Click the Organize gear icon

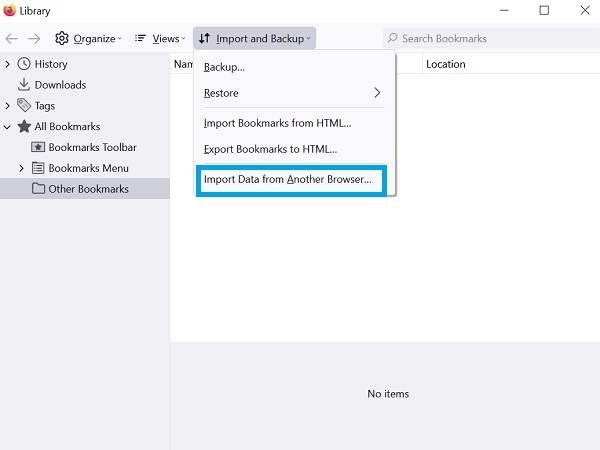tap(62, 39)
